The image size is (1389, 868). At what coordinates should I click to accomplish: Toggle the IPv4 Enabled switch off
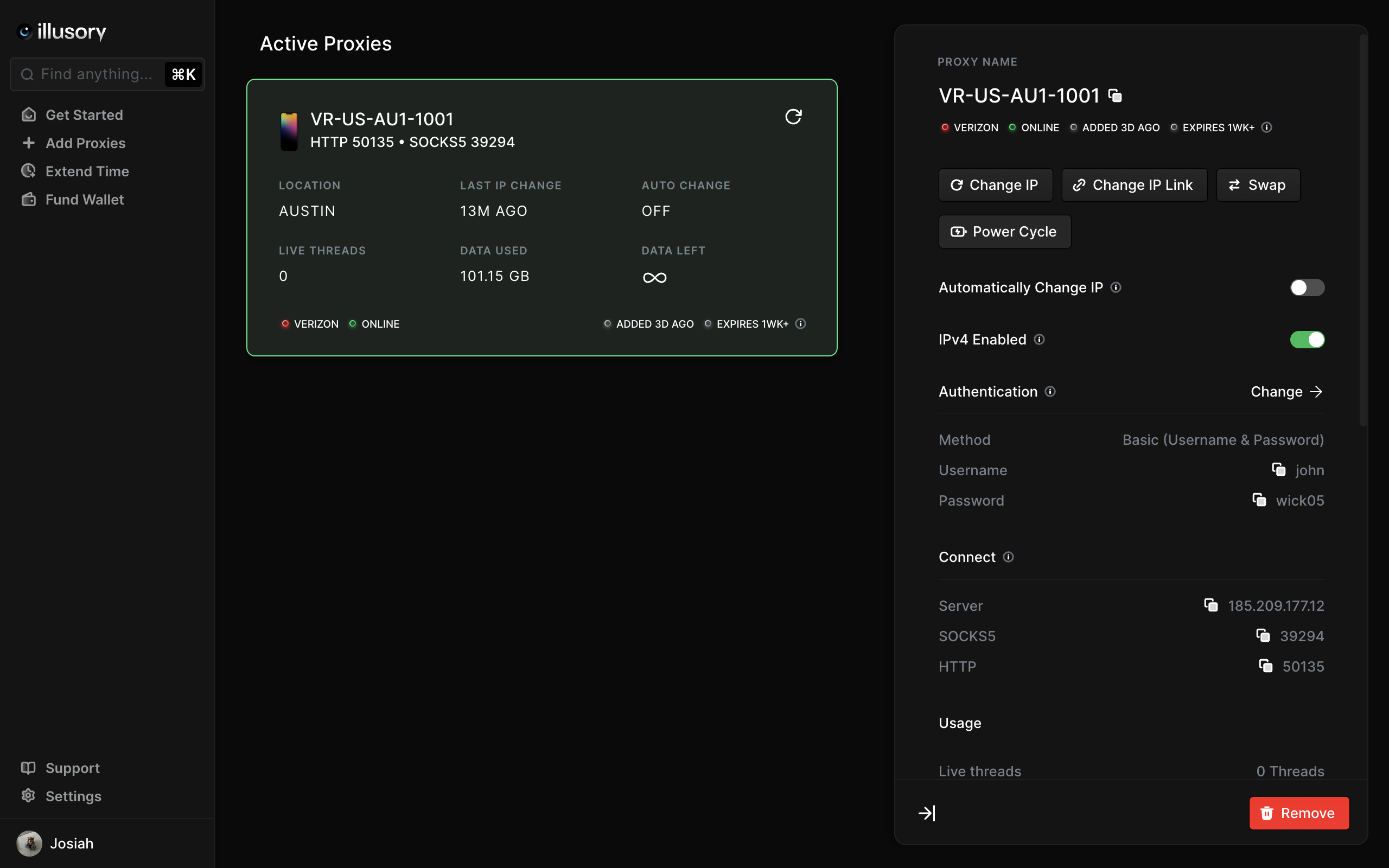click(1307, 339)
